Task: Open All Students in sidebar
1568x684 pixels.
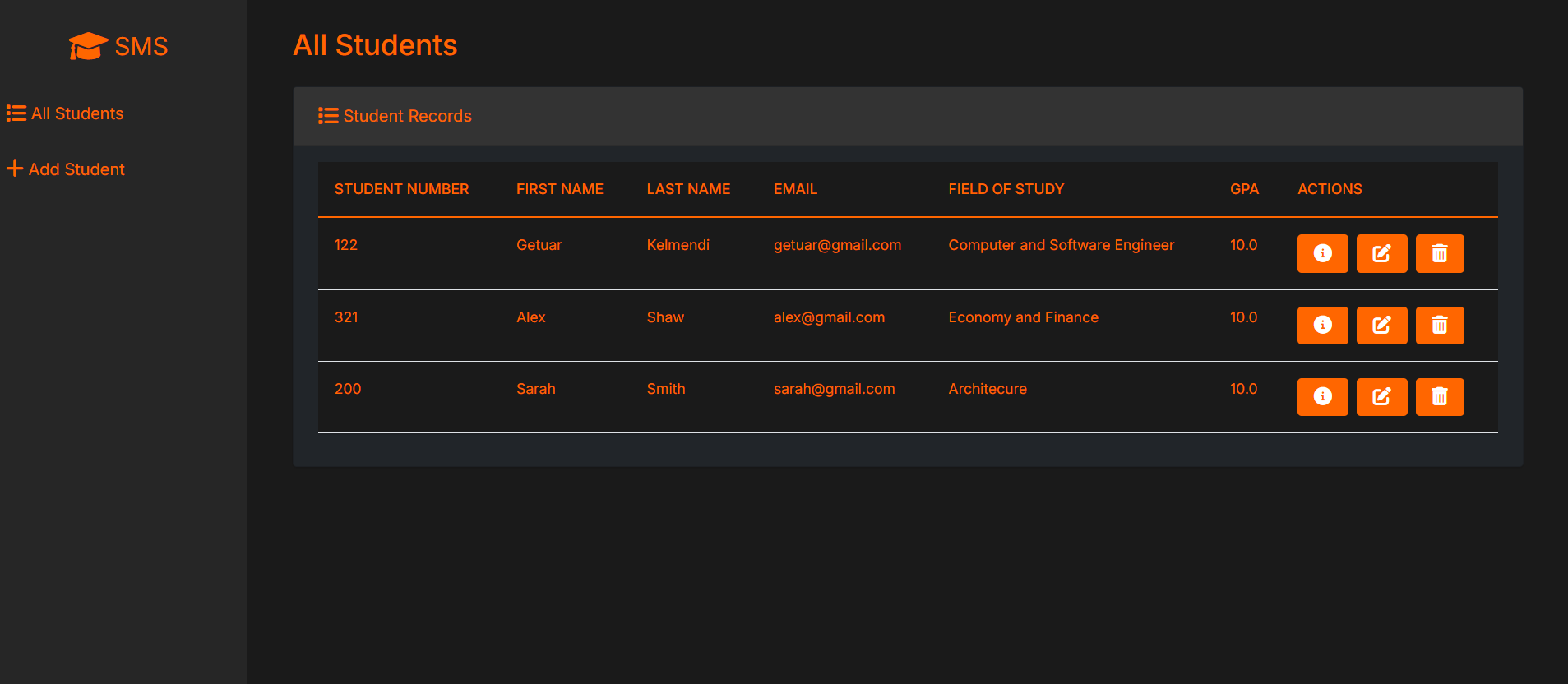Action: (66, 113)
